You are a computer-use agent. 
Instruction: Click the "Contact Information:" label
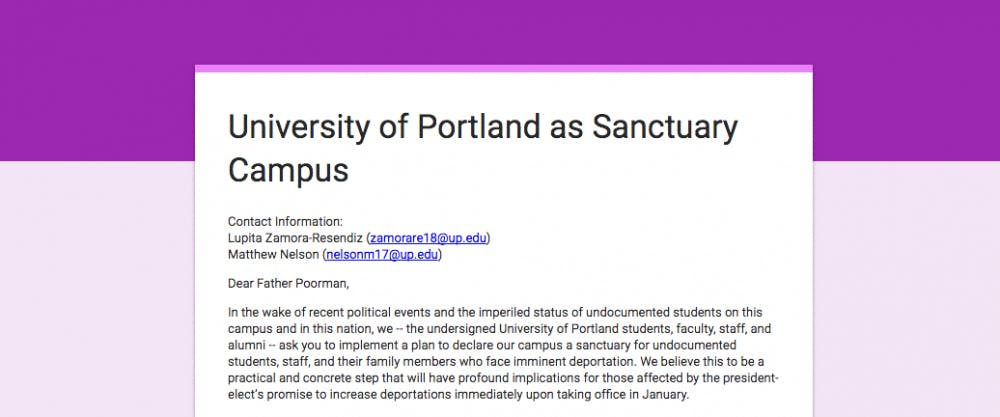pyautogui.click(x=285, y=222)
